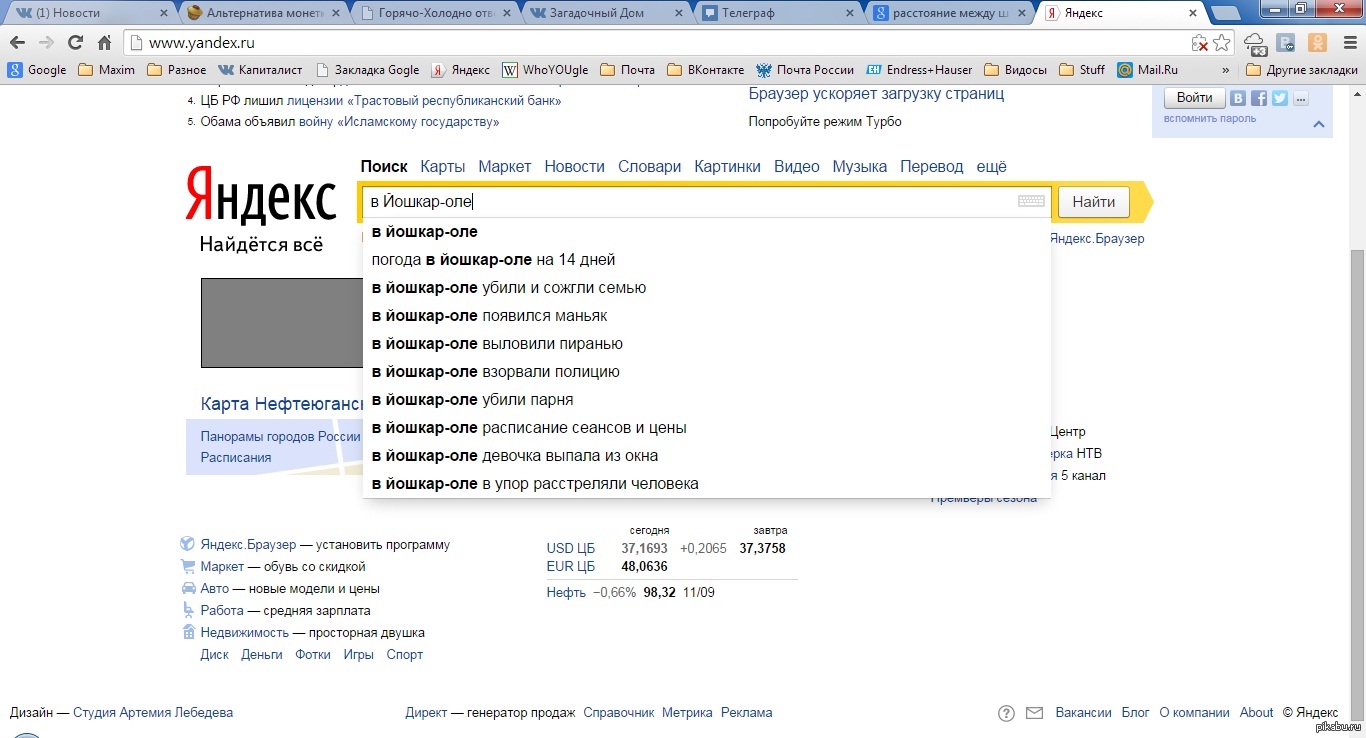Open the Панорамы городов России link
The width and height of the screenshot is (1366, 738).
coord(280,437)
